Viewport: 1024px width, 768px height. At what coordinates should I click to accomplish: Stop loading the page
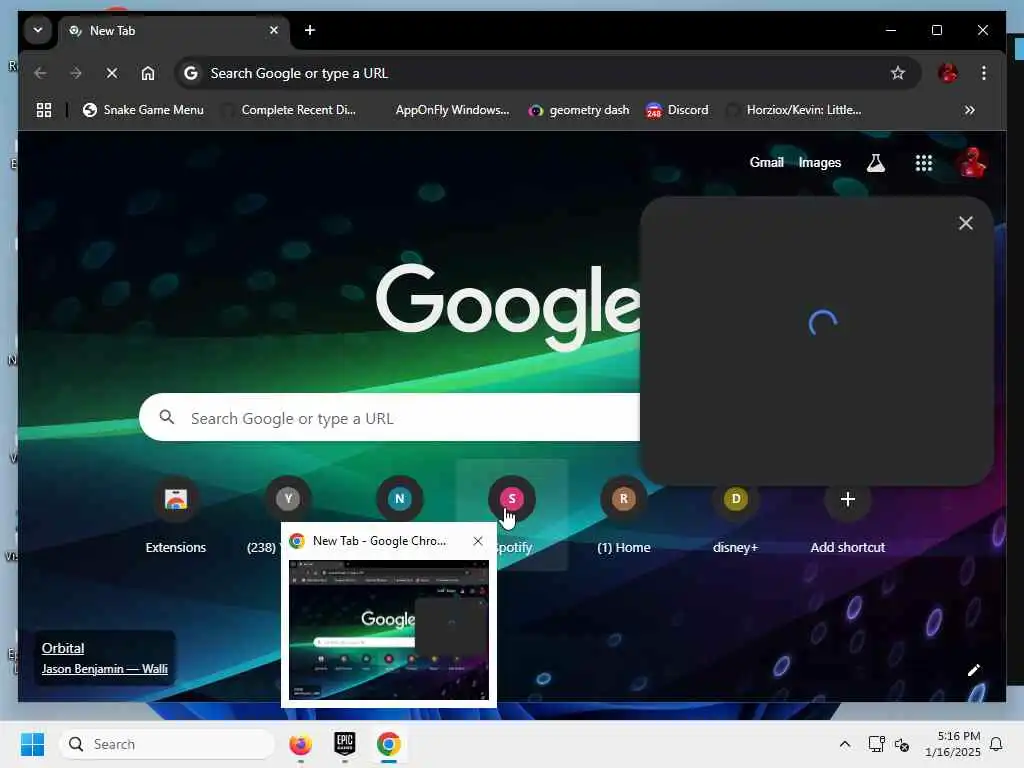click(x=112, y=73)
